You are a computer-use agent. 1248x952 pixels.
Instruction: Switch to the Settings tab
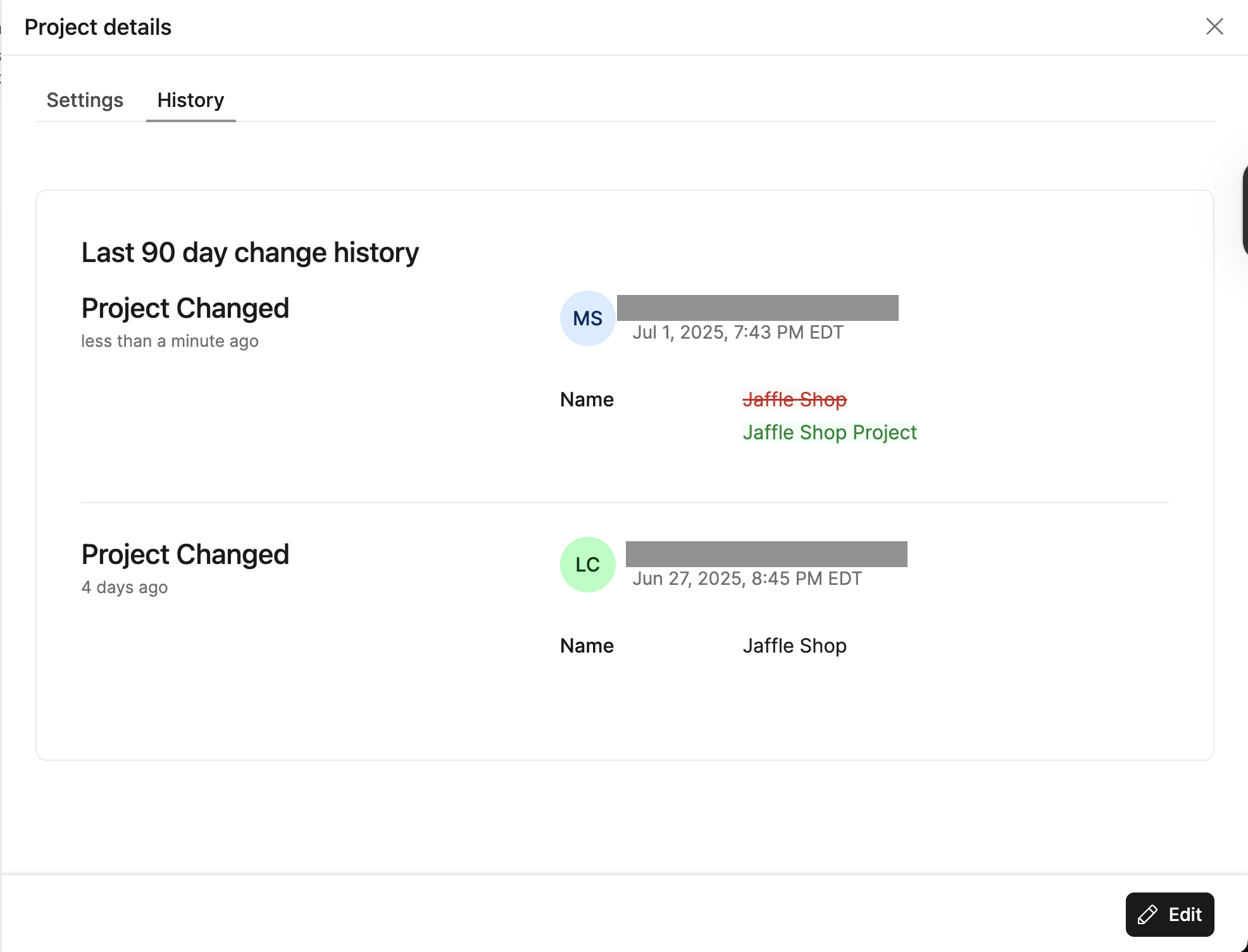[85, 100]
